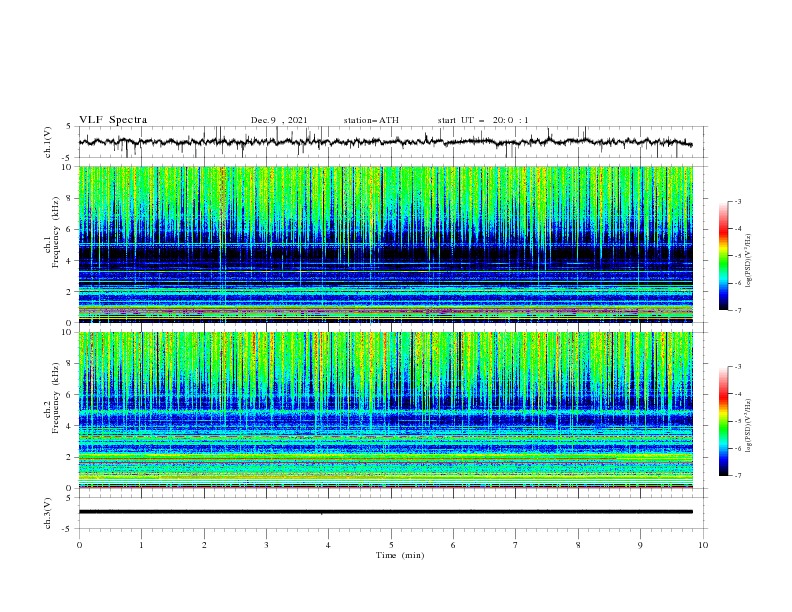
Task: Click the '10' tick on time axis
Action: 703,545
